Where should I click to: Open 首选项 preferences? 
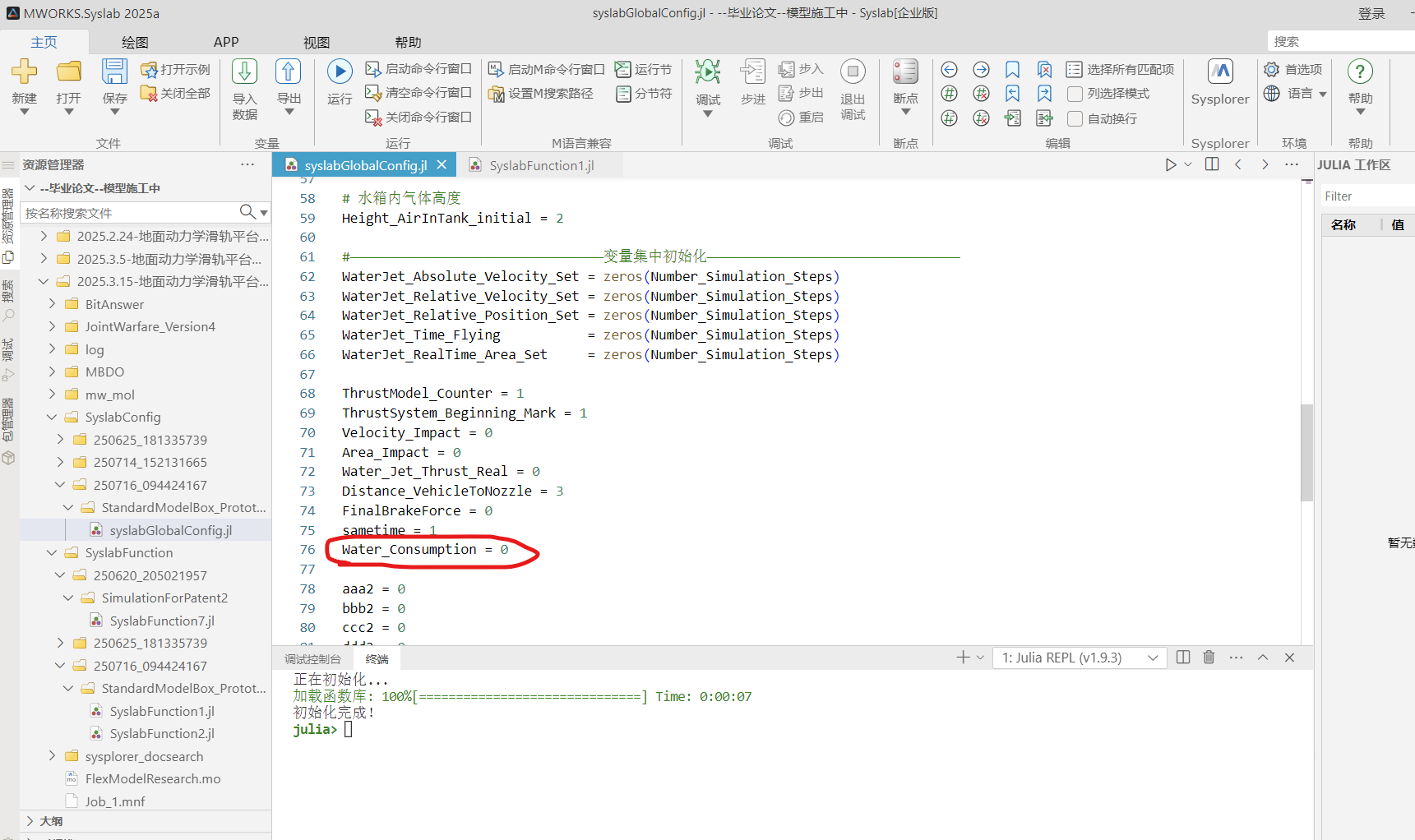pyautogui.click(x=1293, y=70)
